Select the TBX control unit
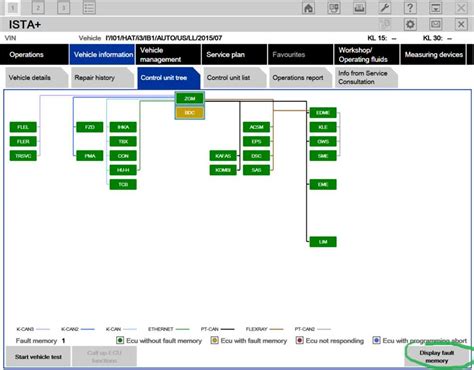The height and width of the screenshot is (370, 474). click(123, 141)
